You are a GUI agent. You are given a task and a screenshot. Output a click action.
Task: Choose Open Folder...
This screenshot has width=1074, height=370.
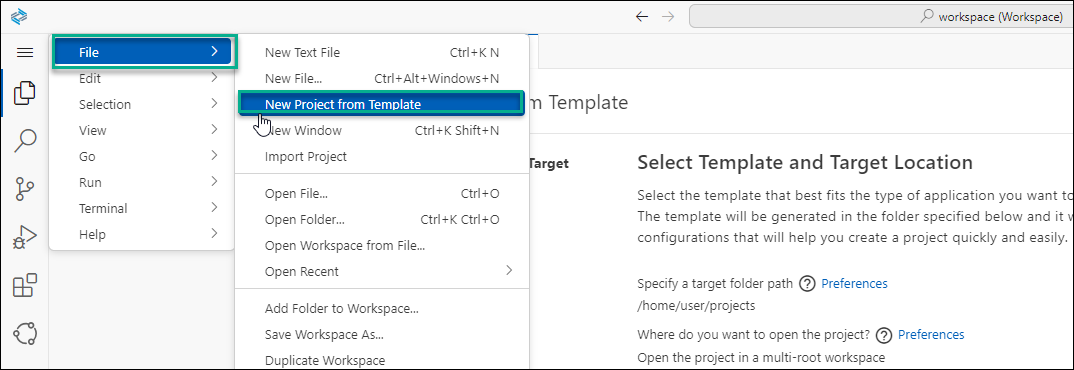tap(382, 219)
